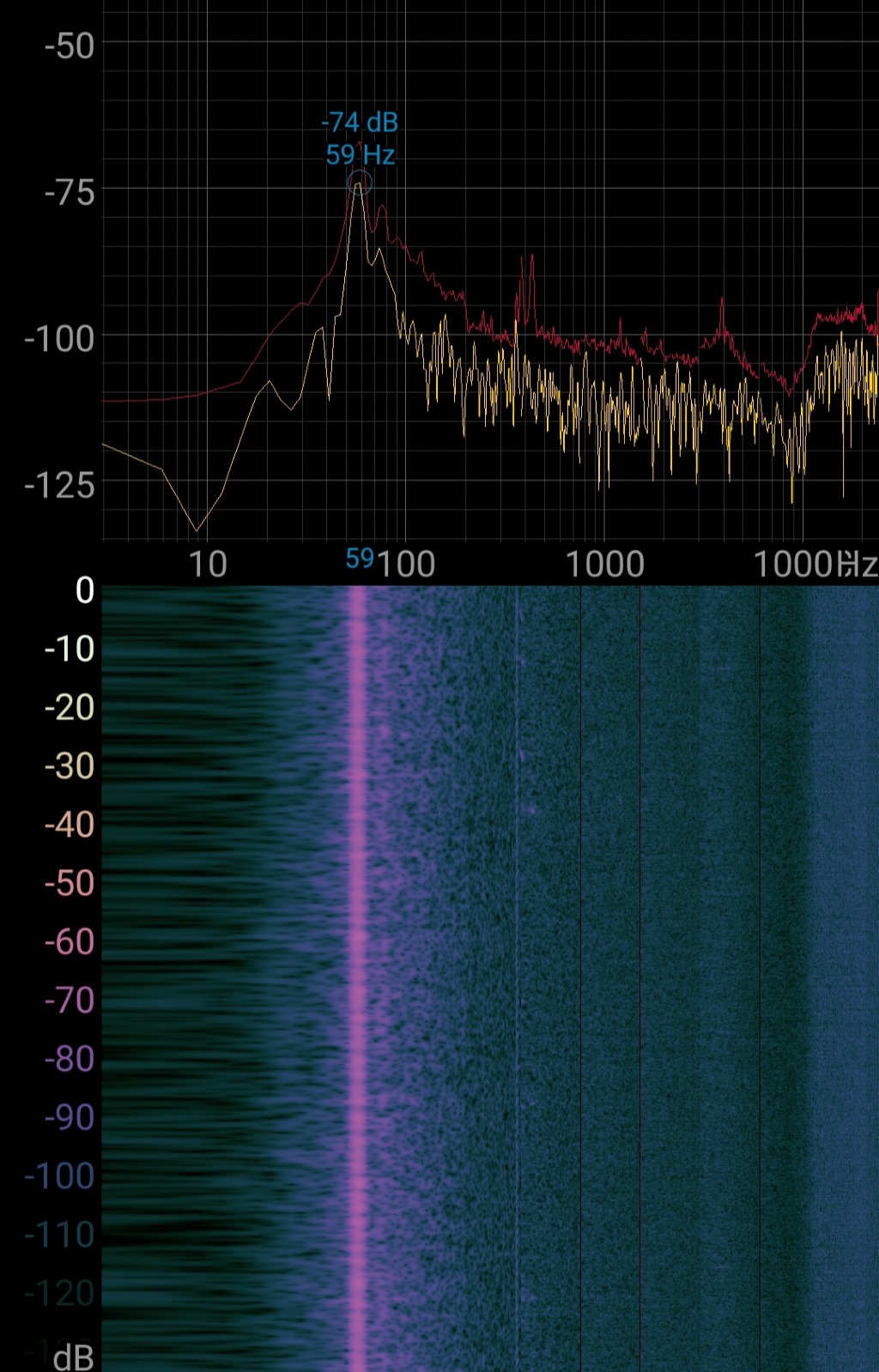Viewport: 879px width, 1372px height.
Task: Click the blue 59 marker on frequency axis
Action: click(360, 559)
